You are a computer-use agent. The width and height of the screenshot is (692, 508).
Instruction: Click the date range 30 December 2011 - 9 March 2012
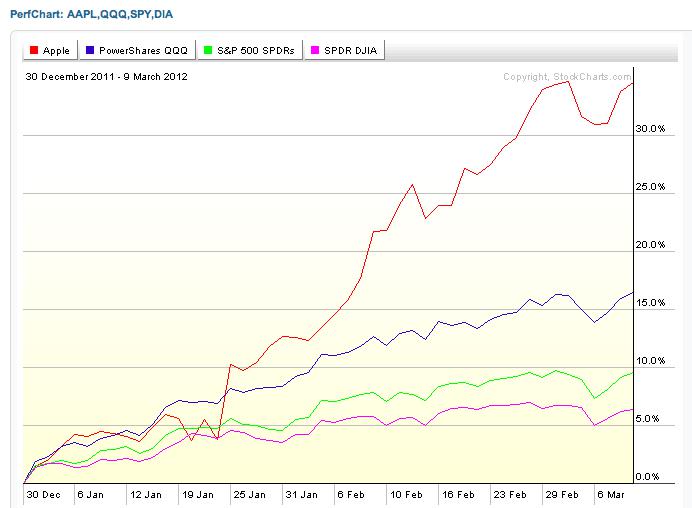(106, 77)
